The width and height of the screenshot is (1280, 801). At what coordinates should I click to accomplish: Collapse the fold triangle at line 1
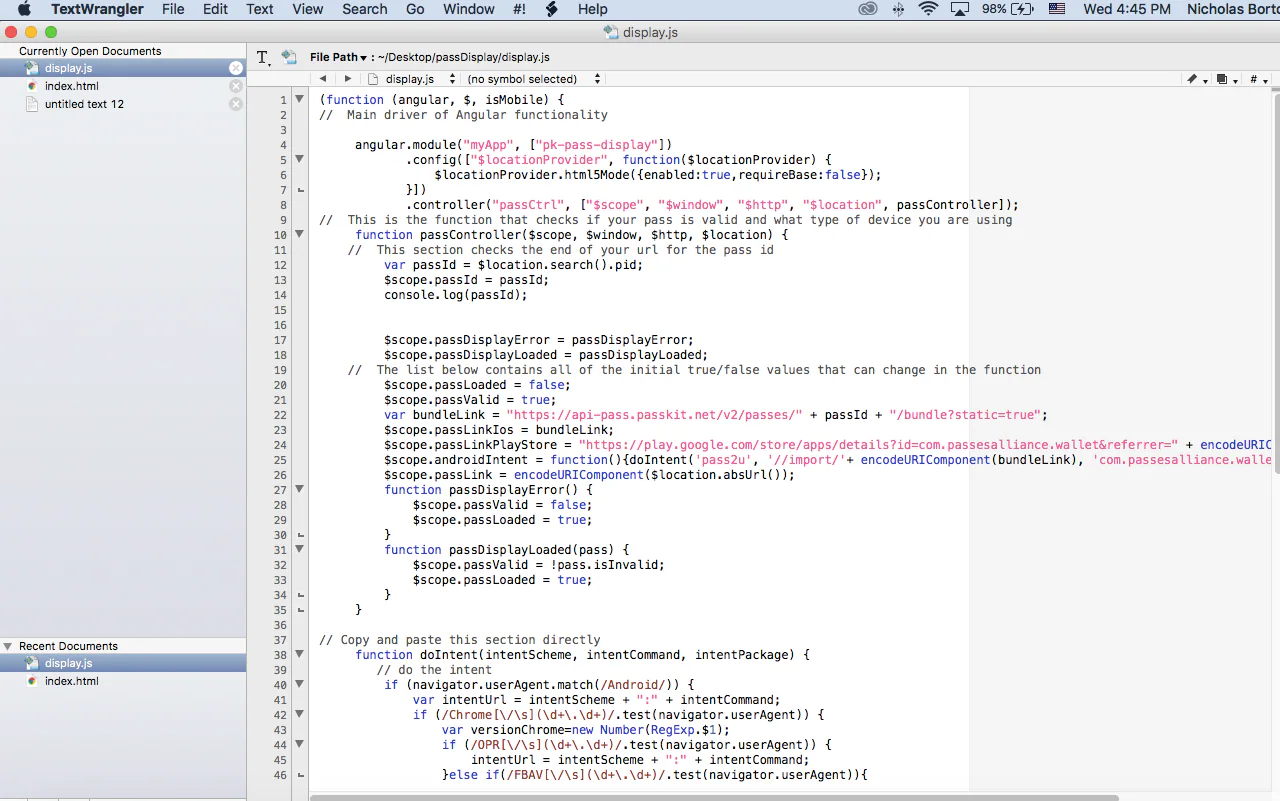click(298, 99)
